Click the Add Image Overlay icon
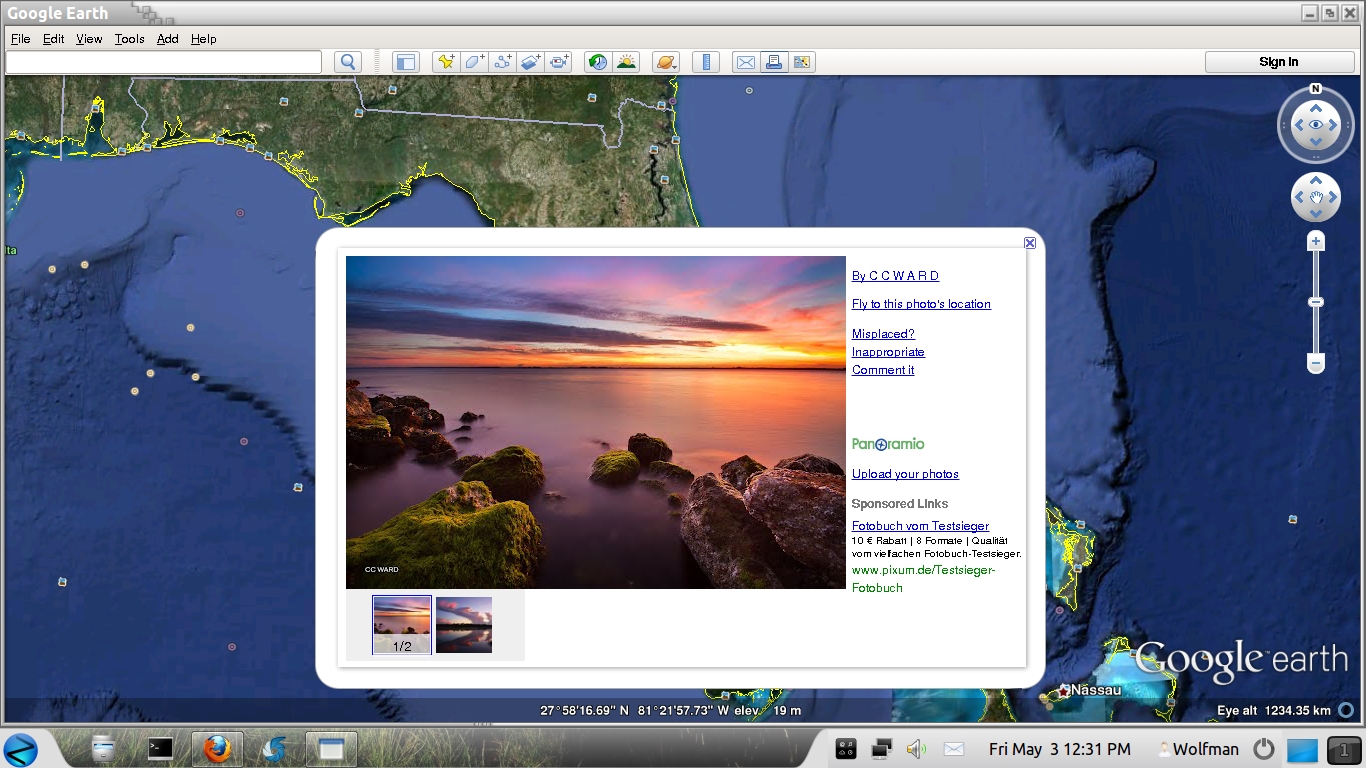This screenshot has width=1366, height=768. [x=530, y=62]
